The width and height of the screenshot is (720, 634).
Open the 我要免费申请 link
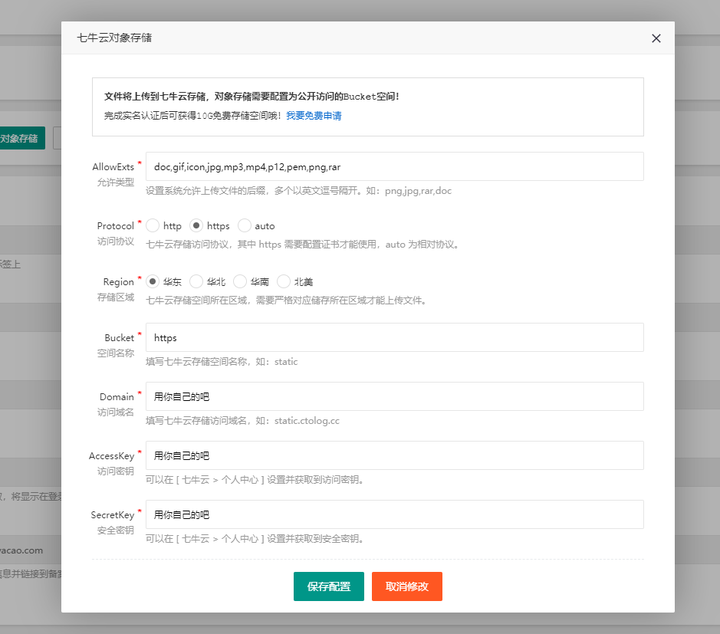pyautogui.click(x=314, y=116)
